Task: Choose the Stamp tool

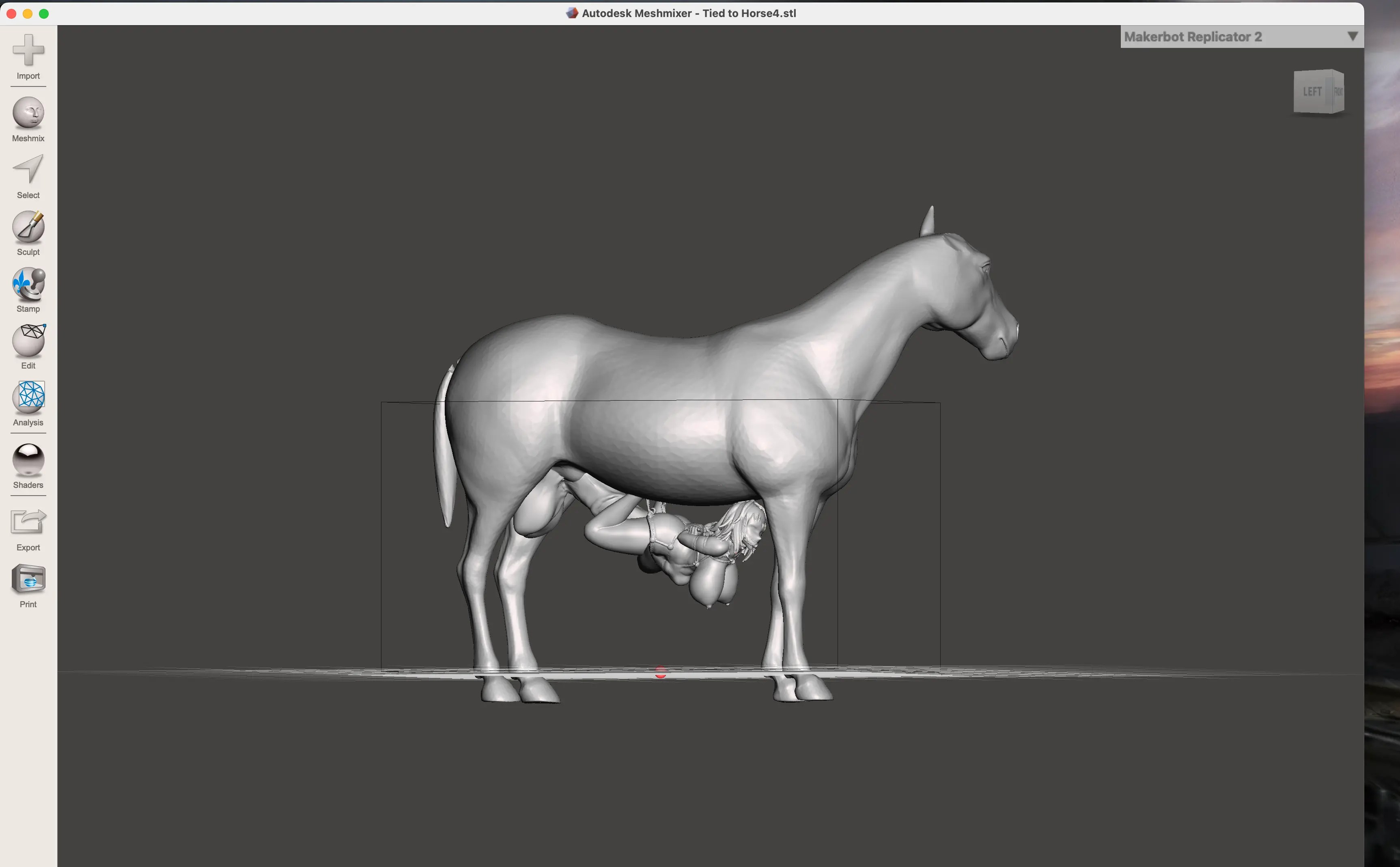Action: click(x=28, y=289)
